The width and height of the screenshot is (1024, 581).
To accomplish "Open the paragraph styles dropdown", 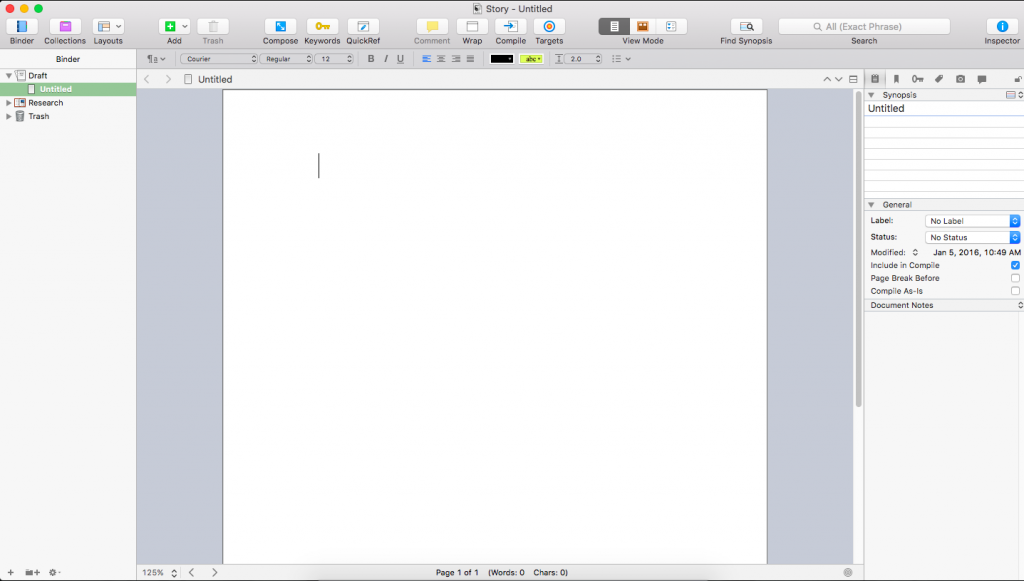I will 156,59.
